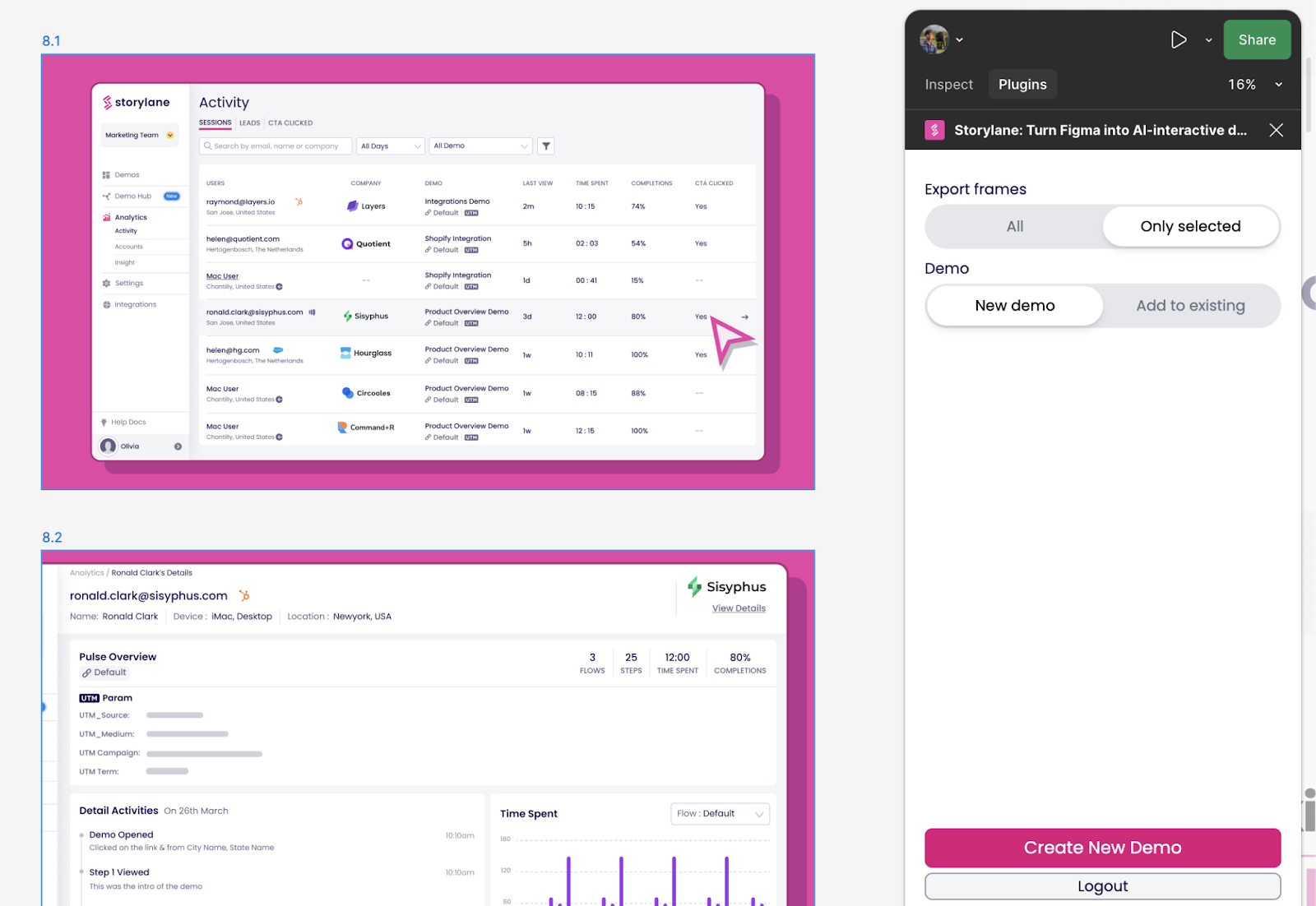Open Analytics in the sidebar
1316x906 pixels.
pos(125,218)
